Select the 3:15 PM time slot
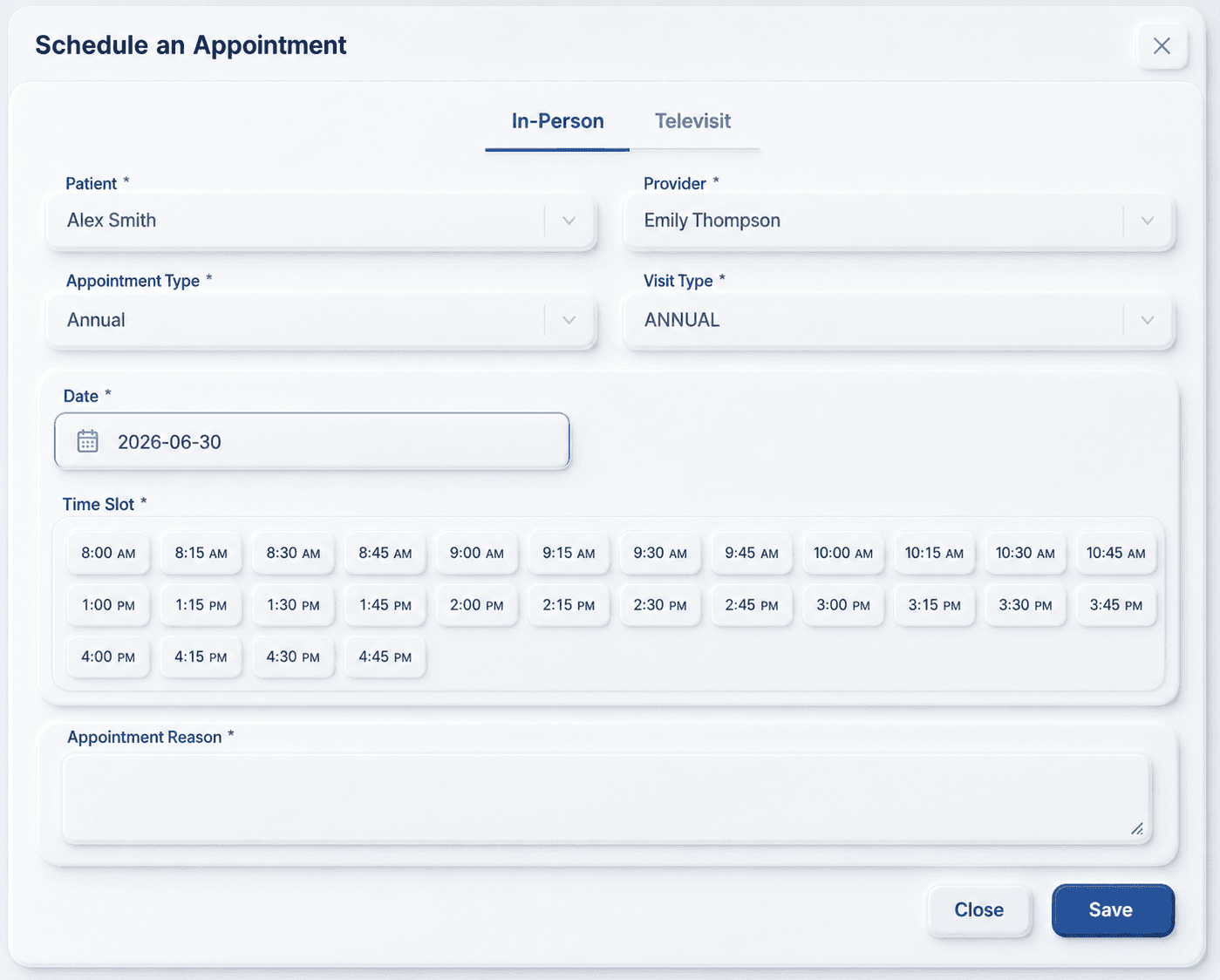 (x=934, y=605)
